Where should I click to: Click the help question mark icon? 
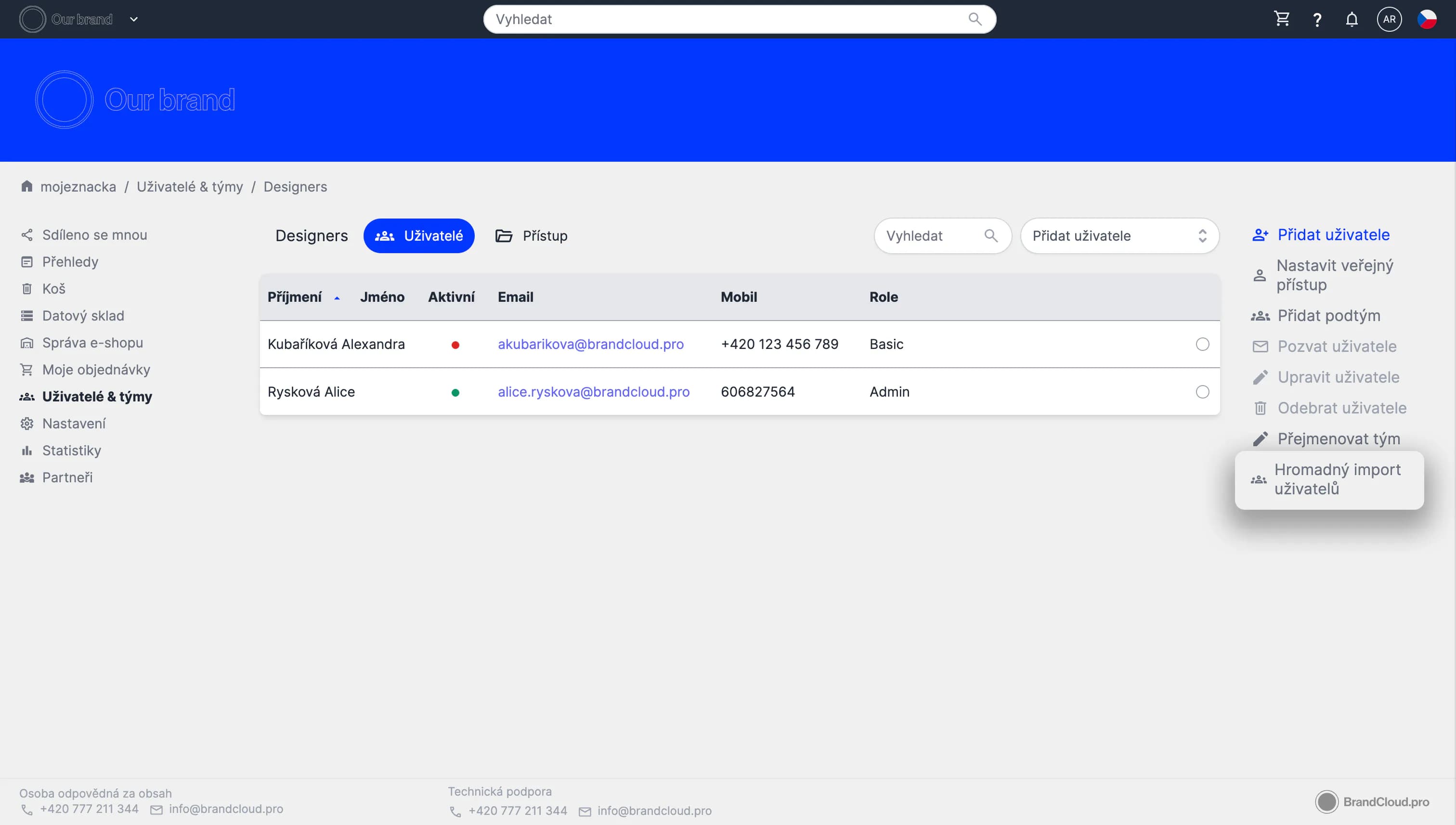(x=1317, y=20)
